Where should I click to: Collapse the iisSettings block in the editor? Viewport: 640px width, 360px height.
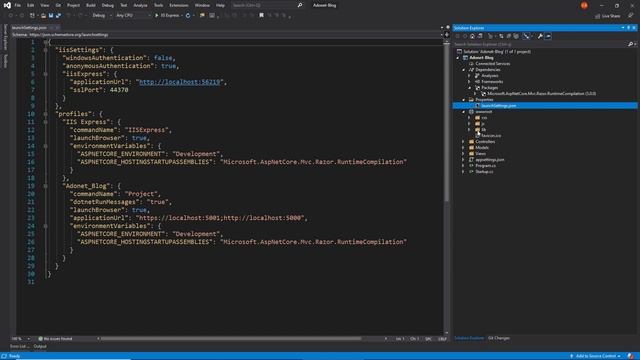click(x=46, y=50)
